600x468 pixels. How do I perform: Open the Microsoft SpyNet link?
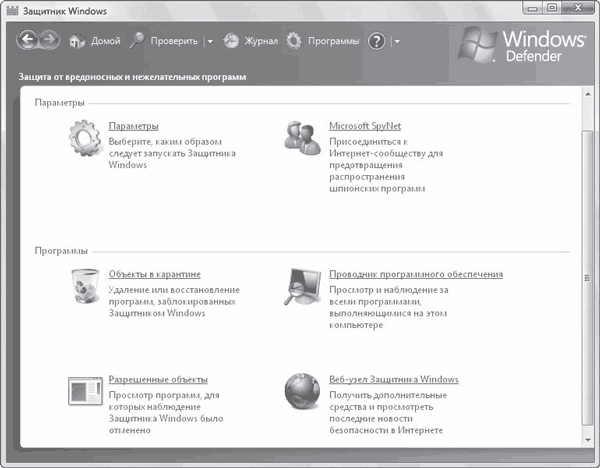(365, 126)
